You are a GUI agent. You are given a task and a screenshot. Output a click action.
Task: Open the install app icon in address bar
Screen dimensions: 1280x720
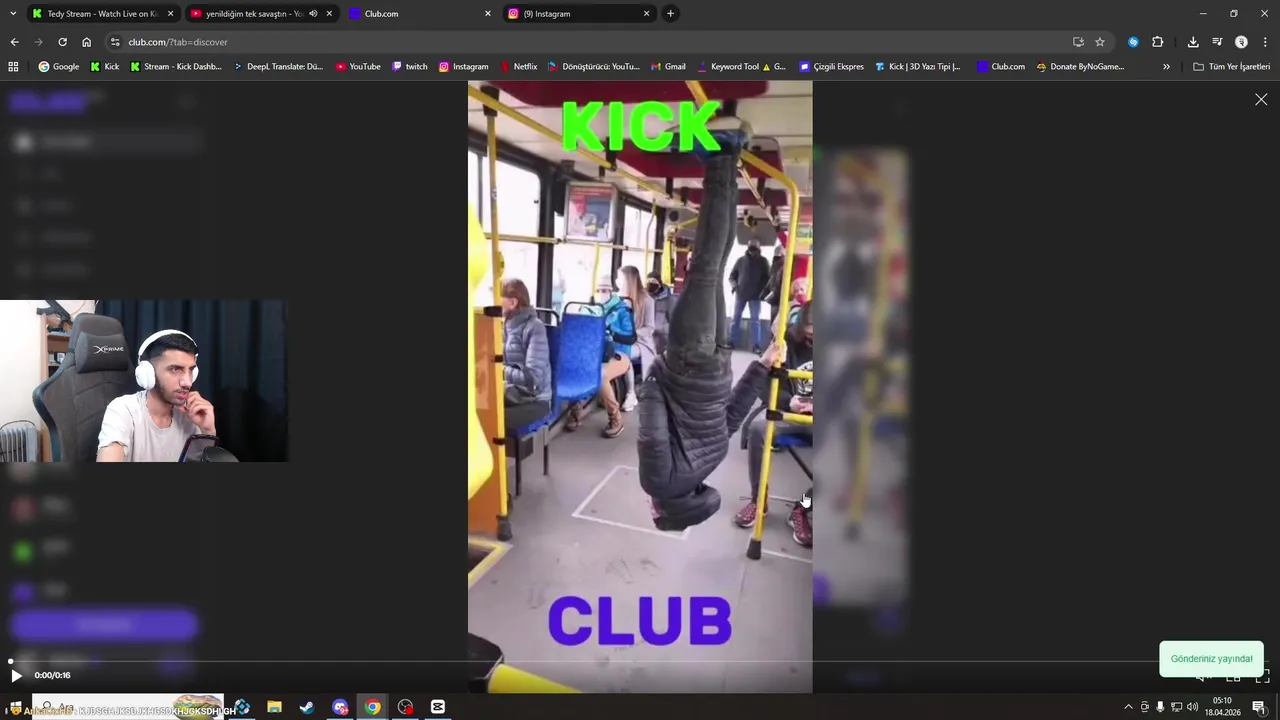click(x=1078, y=42)
